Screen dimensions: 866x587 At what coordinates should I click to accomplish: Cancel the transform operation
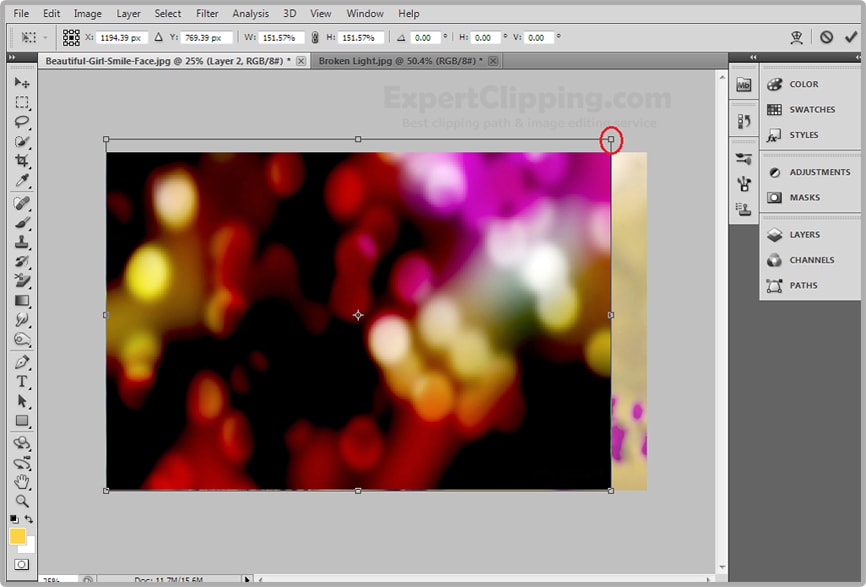click(x=826, y=37)
